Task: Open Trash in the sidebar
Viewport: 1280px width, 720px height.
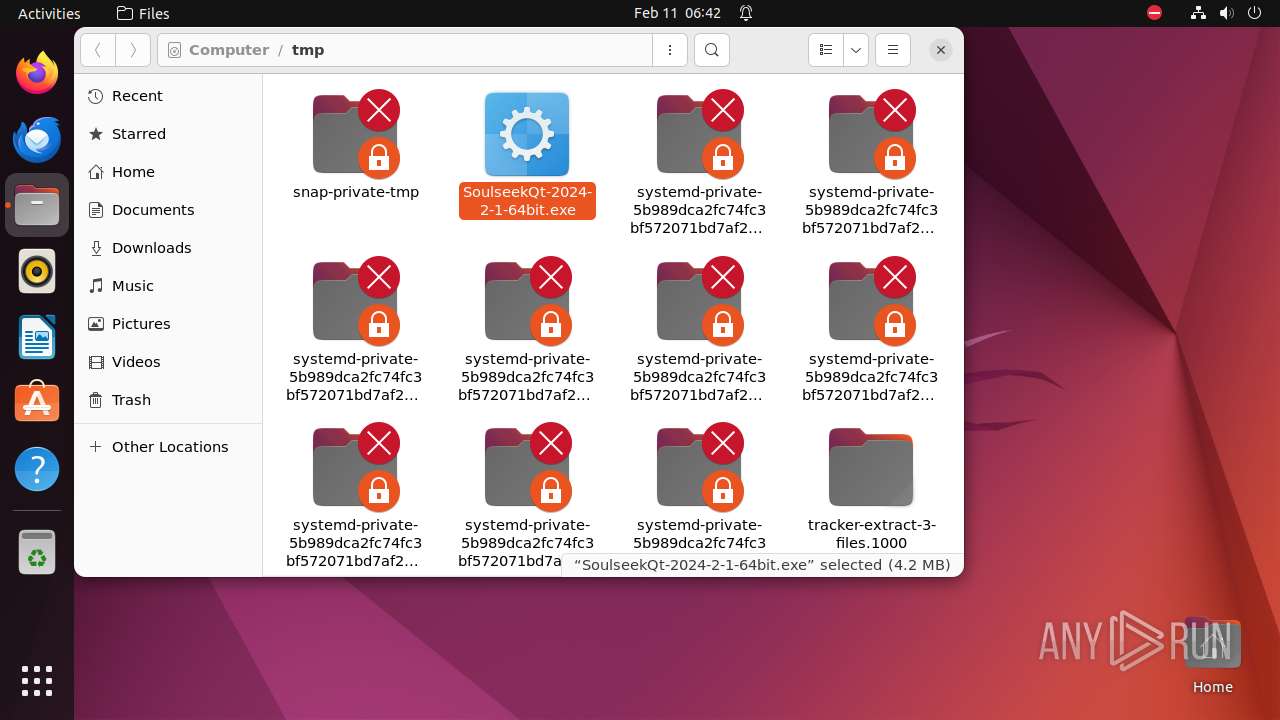Action: tap(168, 400)
